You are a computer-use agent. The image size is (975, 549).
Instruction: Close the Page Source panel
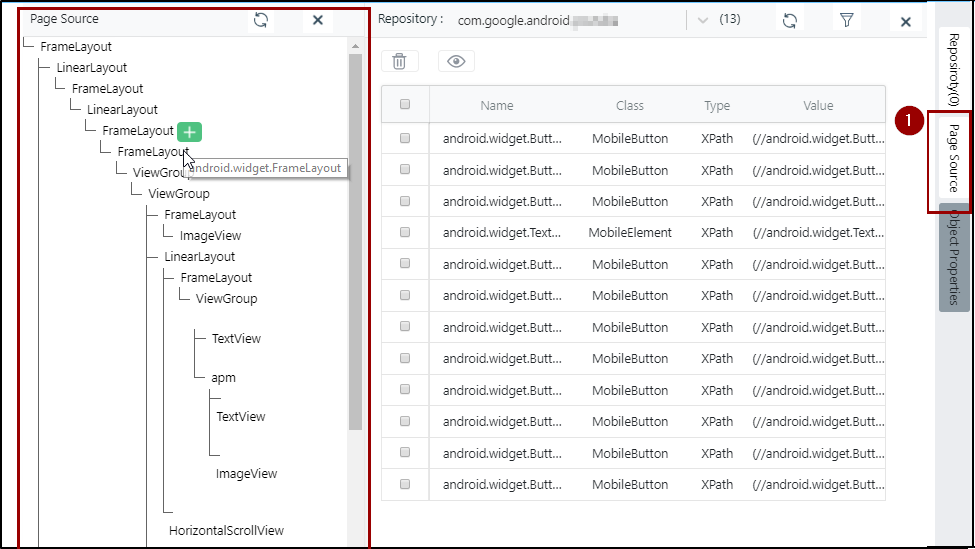[318, 20]
